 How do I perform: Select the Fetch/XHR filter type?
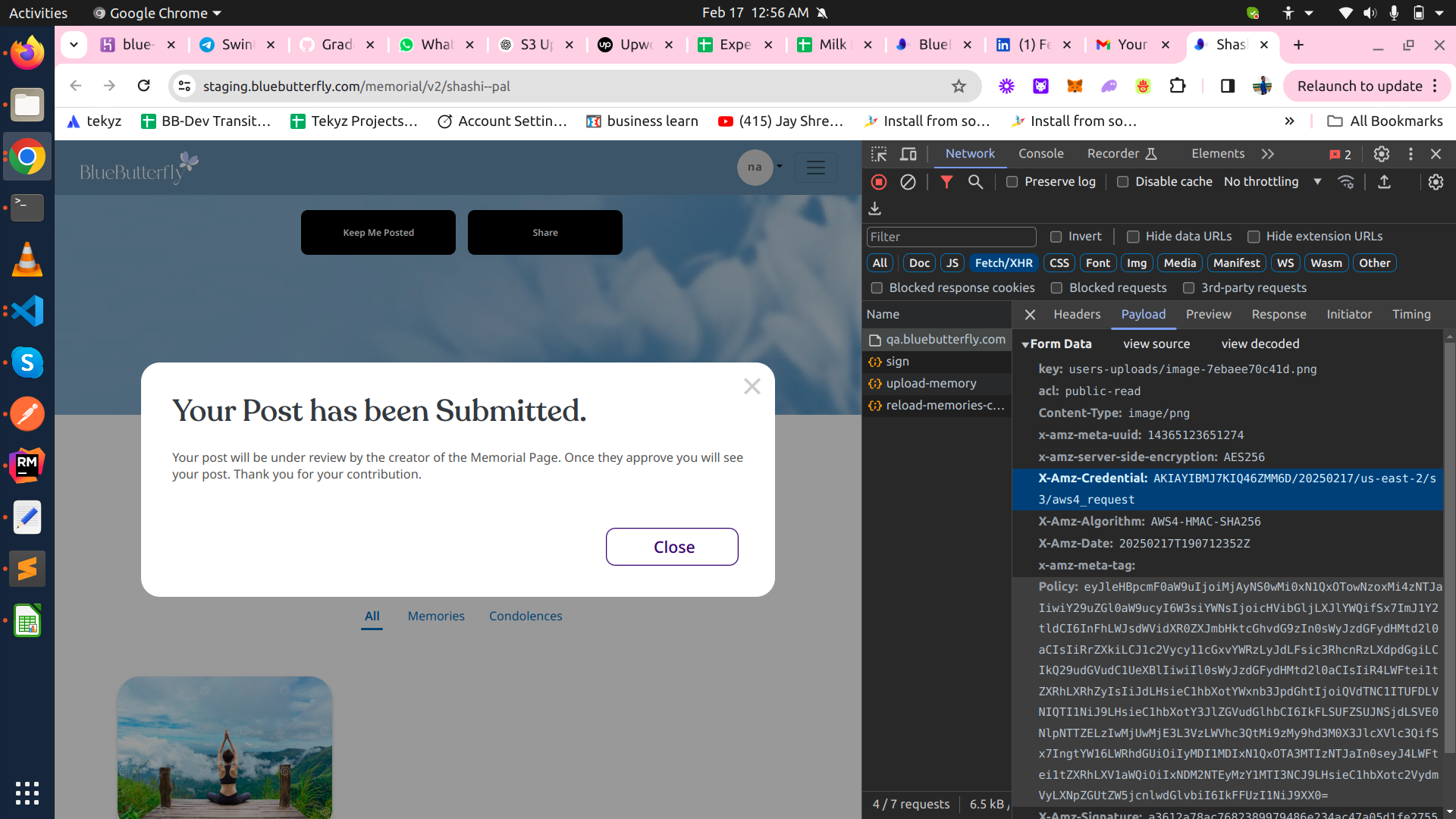tap(1003, 263)
